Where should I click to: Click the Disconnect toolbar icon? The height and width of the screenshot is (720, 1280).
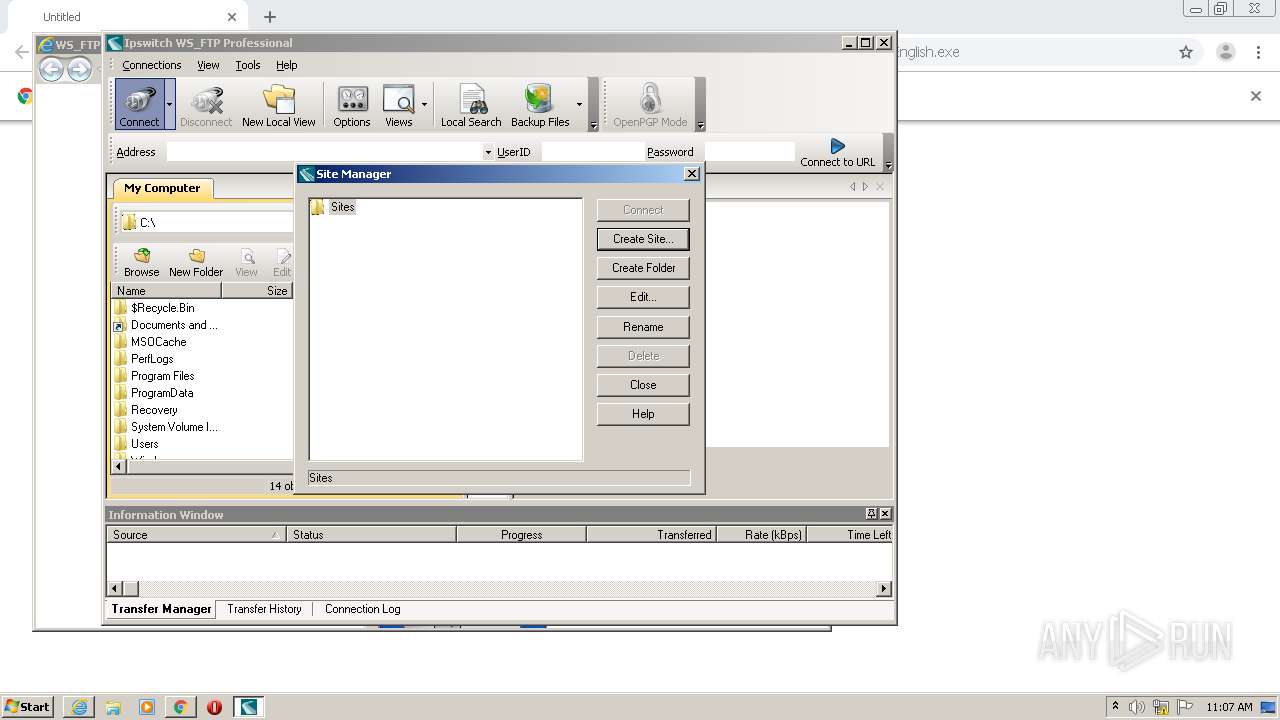206,104
